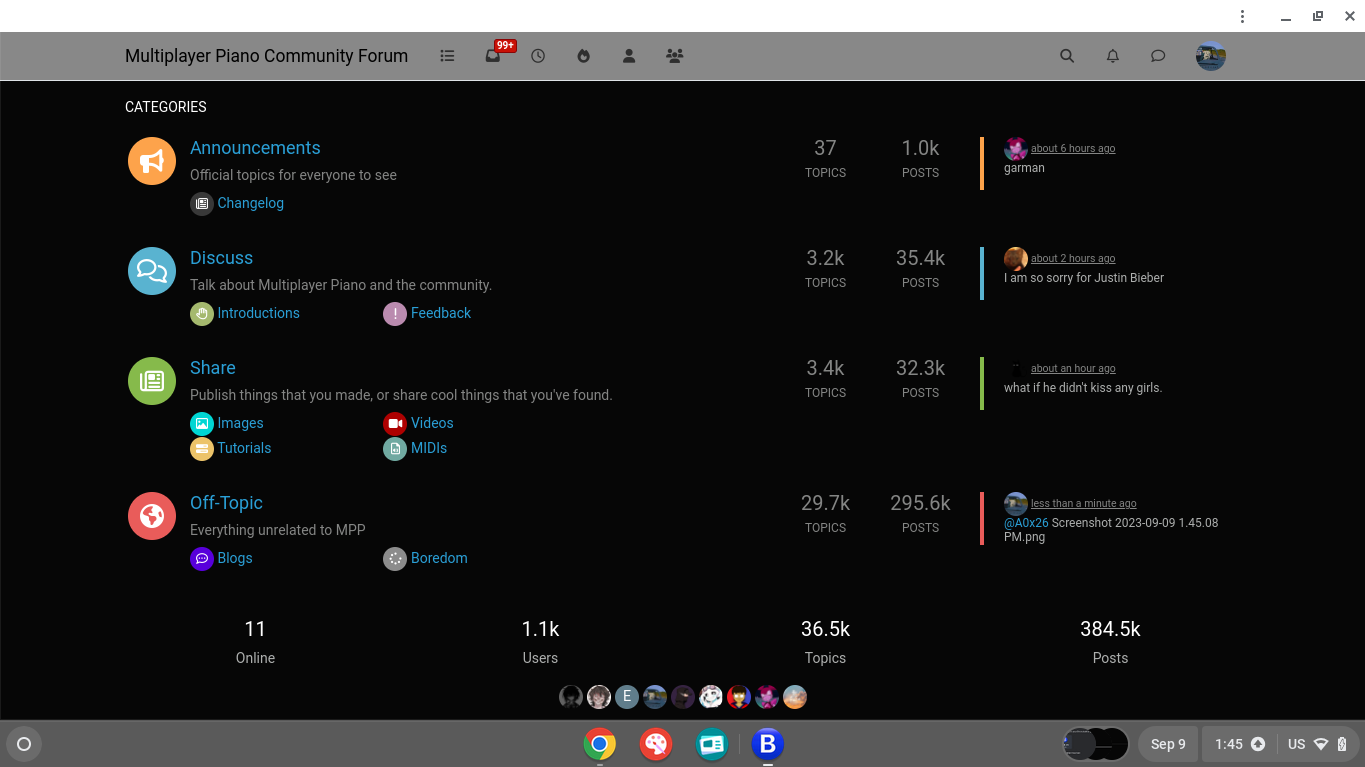Open the blue B app on shelf

click(x=768, y=744)
